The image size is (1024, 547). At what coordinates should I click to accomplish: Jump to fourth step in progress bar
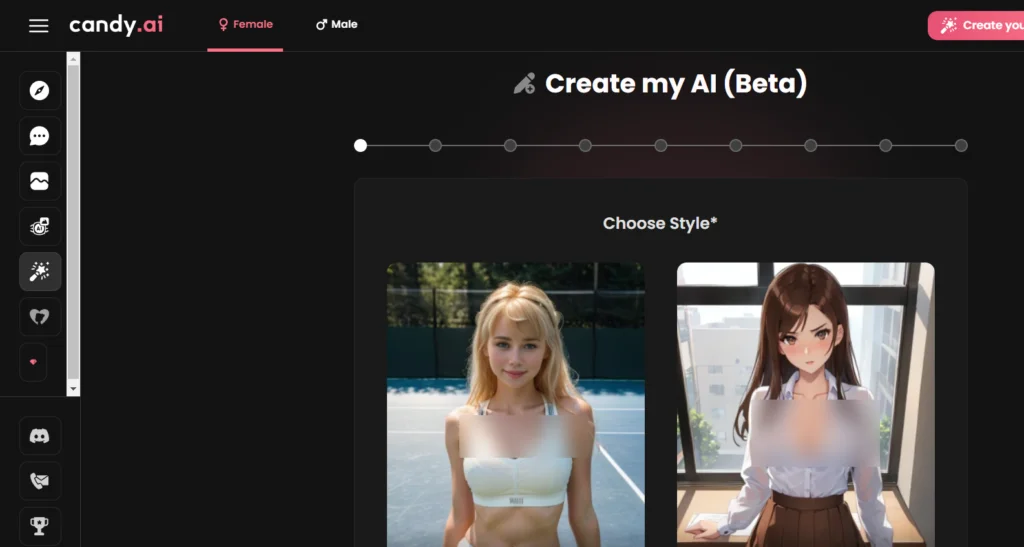click(586, 146)
